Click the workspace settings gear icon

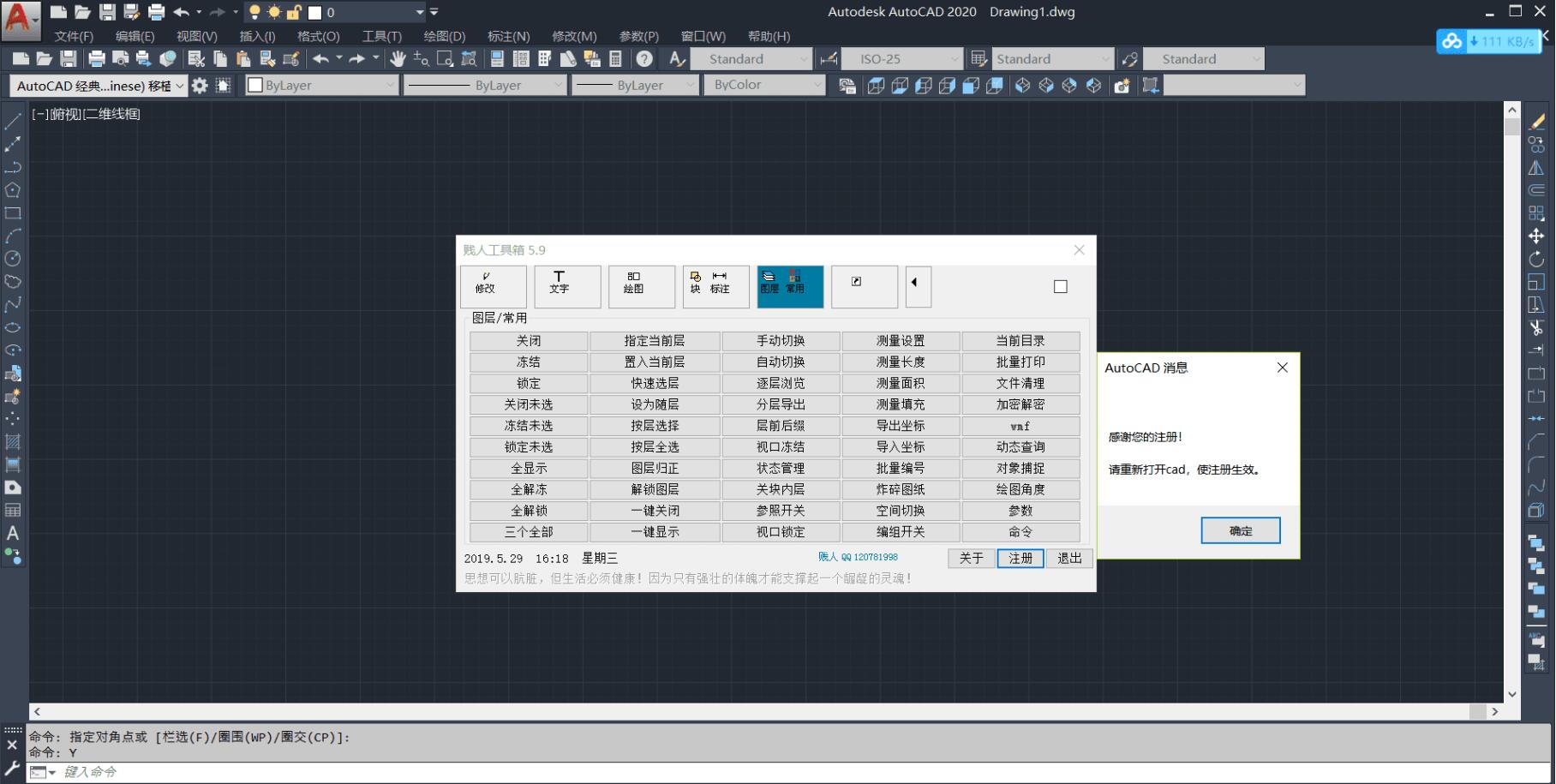click(x=200, y=85)
